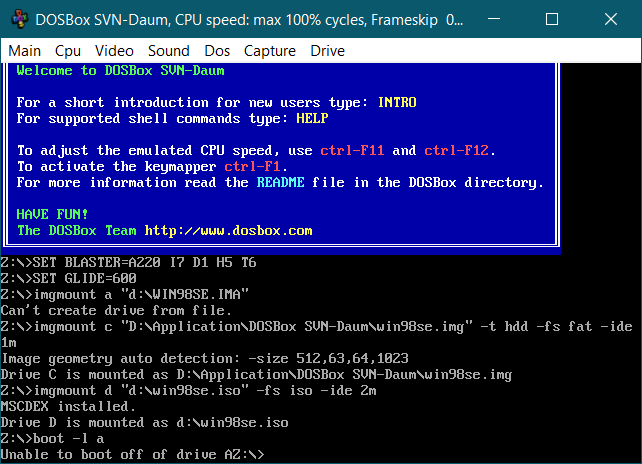Minimize the DOSBox window
Image resolution: width=642 pixels, height=464 pixels.
[504, 19]
